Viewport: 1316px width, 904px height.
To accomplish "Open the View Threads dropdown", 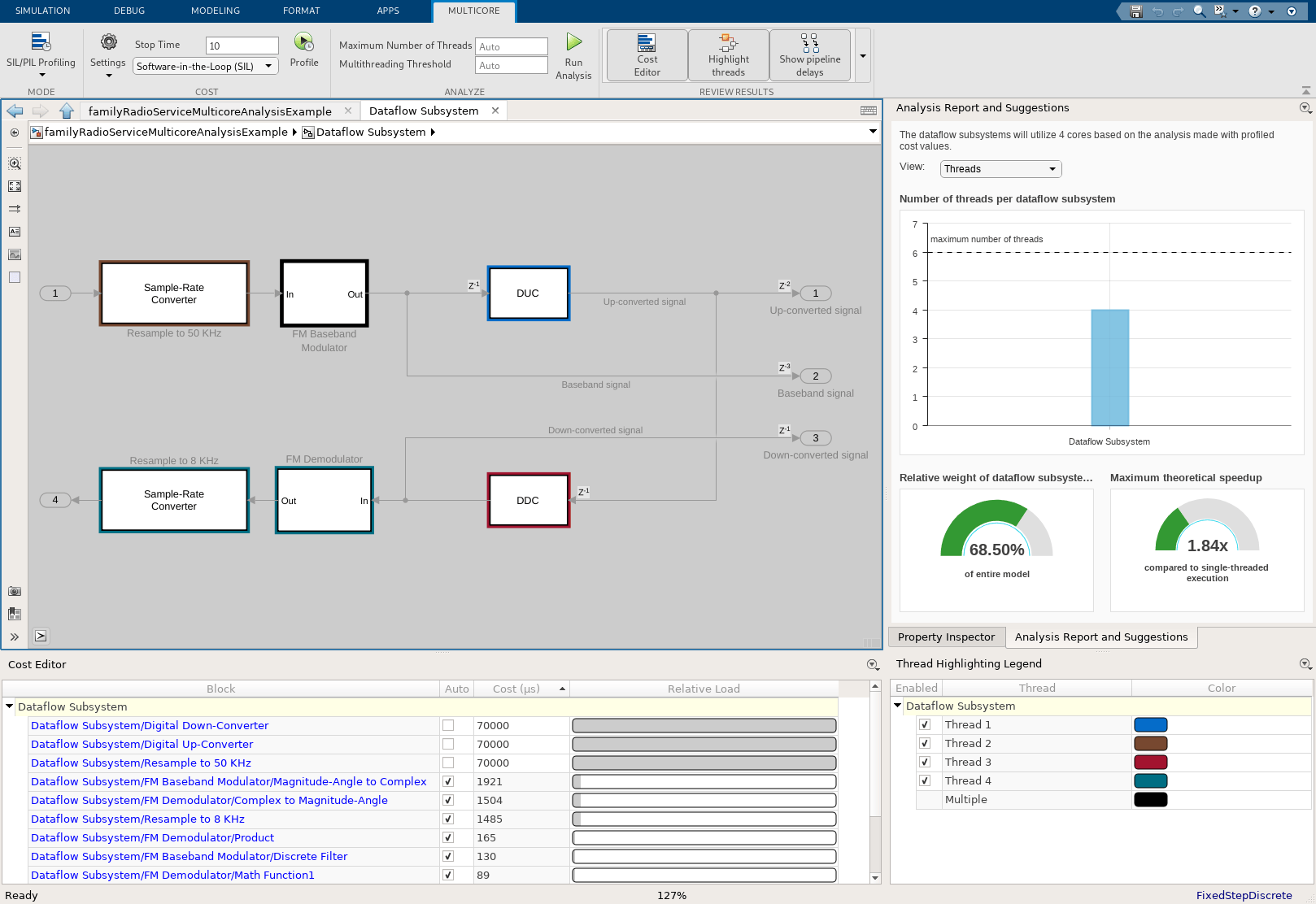I will [x=1001, y=169].
